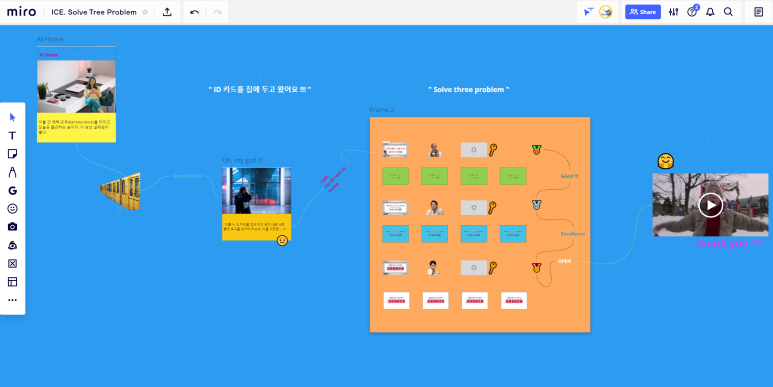Select the Text tool

12,136
